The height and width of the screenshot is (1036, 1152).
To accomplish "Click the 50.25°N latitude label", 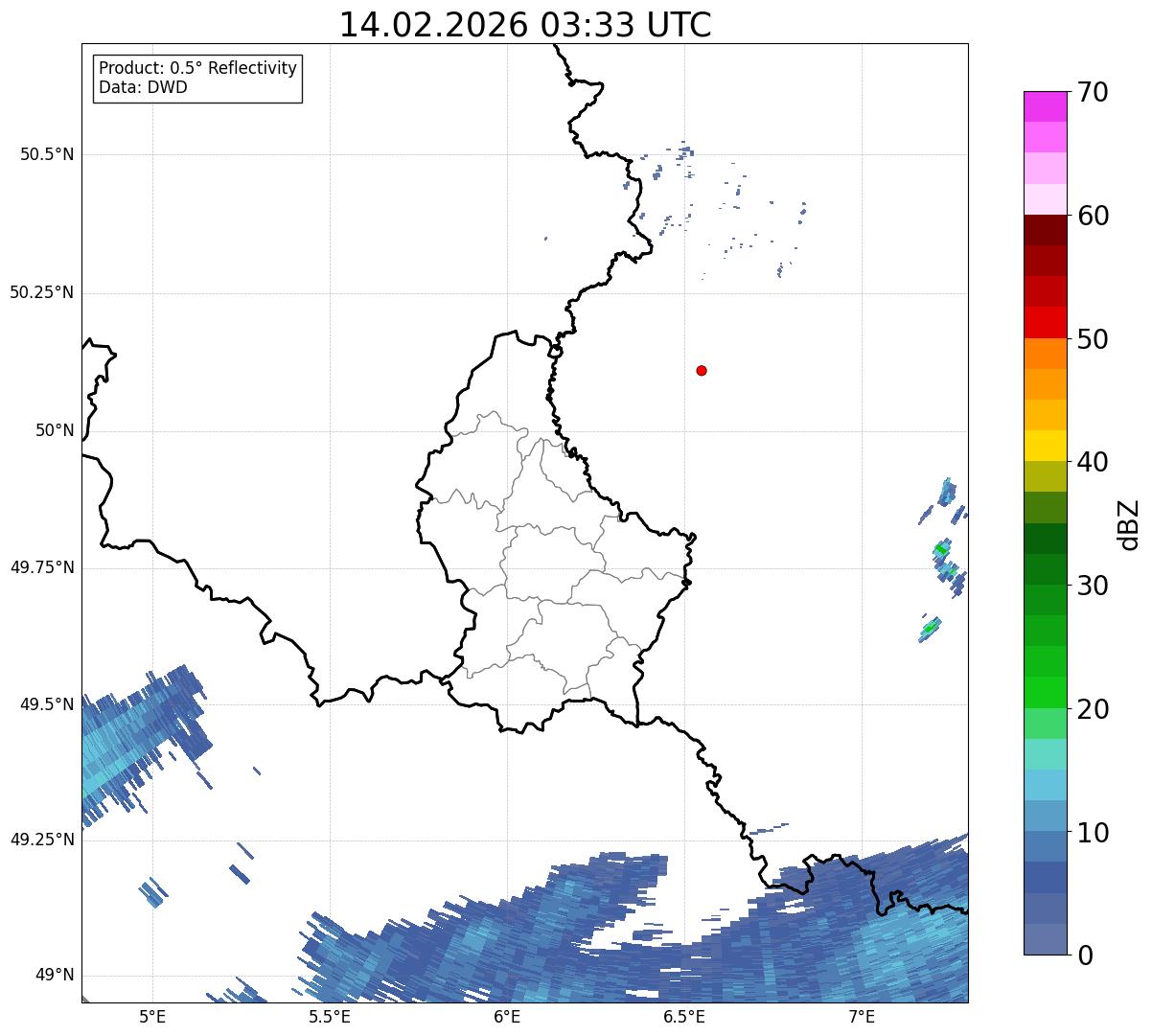I will click(41, 292).
